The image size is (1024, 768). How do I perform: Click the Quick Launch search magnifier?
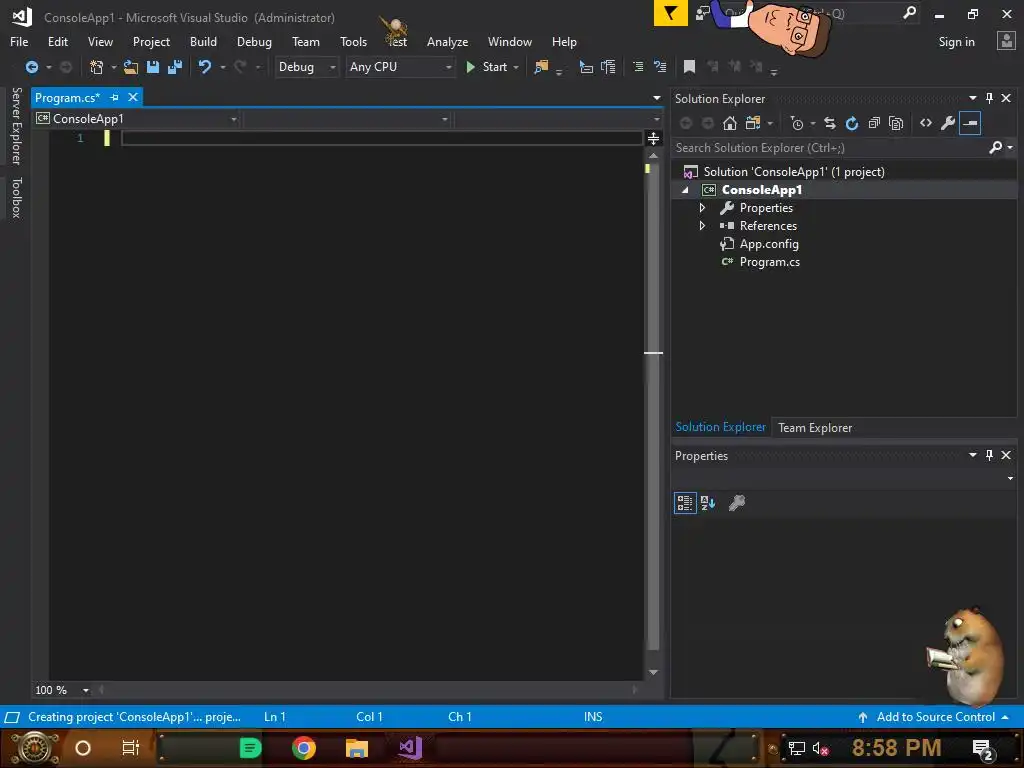[x=909, y=13]
